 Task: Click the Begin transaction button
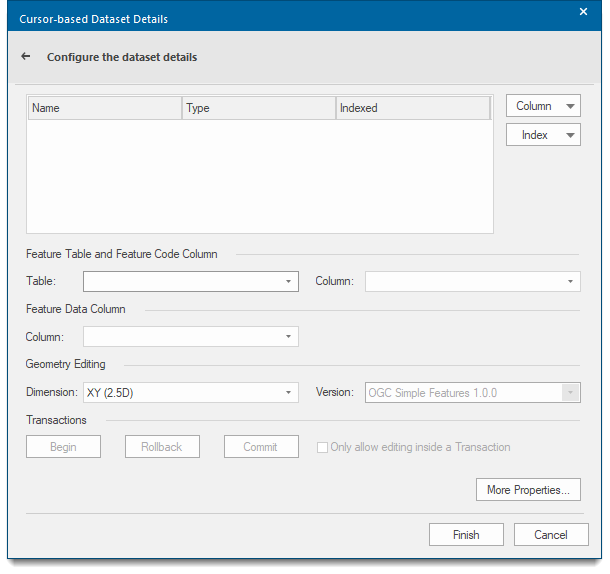click(63, 447)
